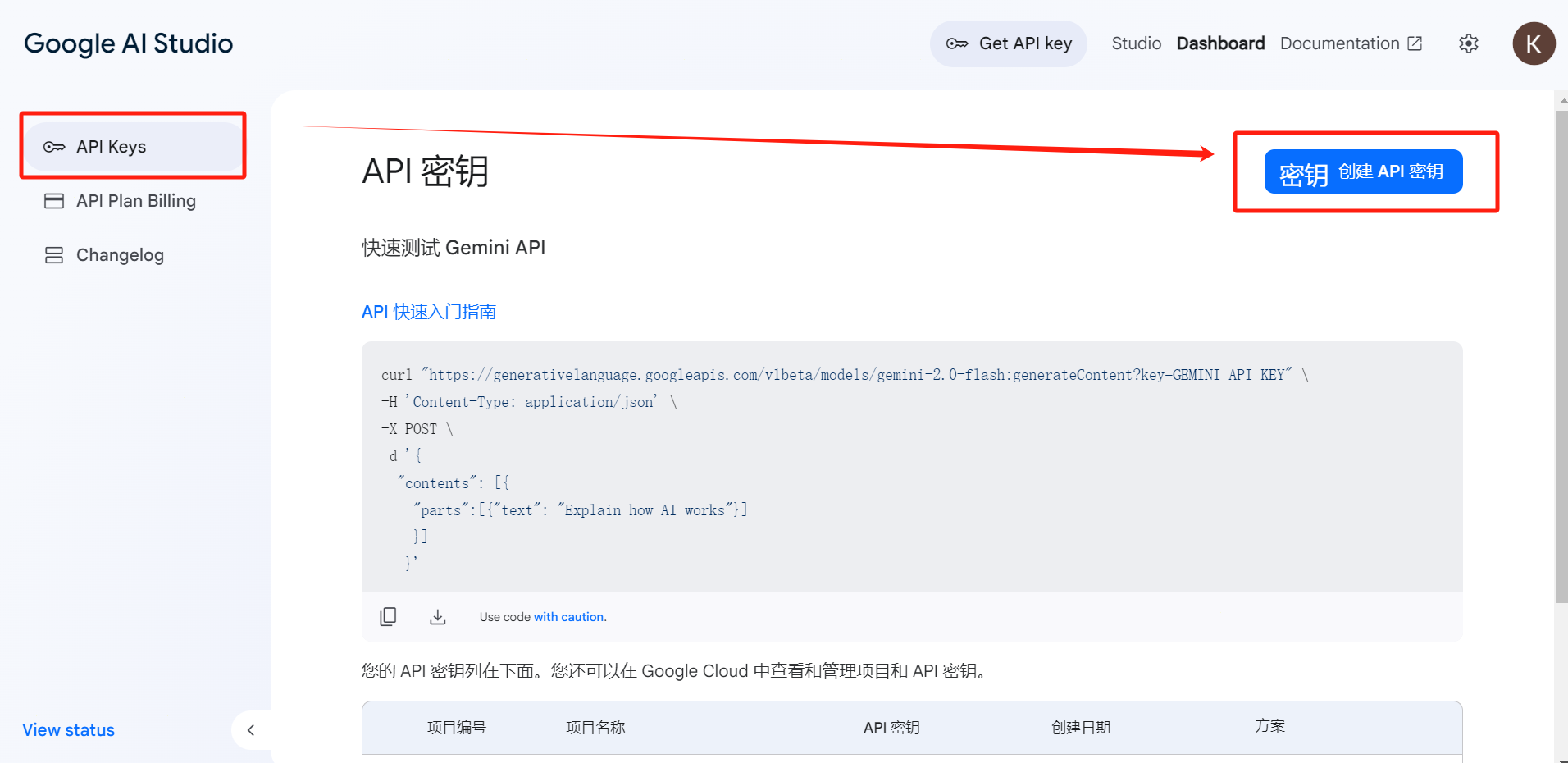Viewport: 1568px width, 763px height.
Task: Open the Studio tab
Action: (x=1136, y=43)
